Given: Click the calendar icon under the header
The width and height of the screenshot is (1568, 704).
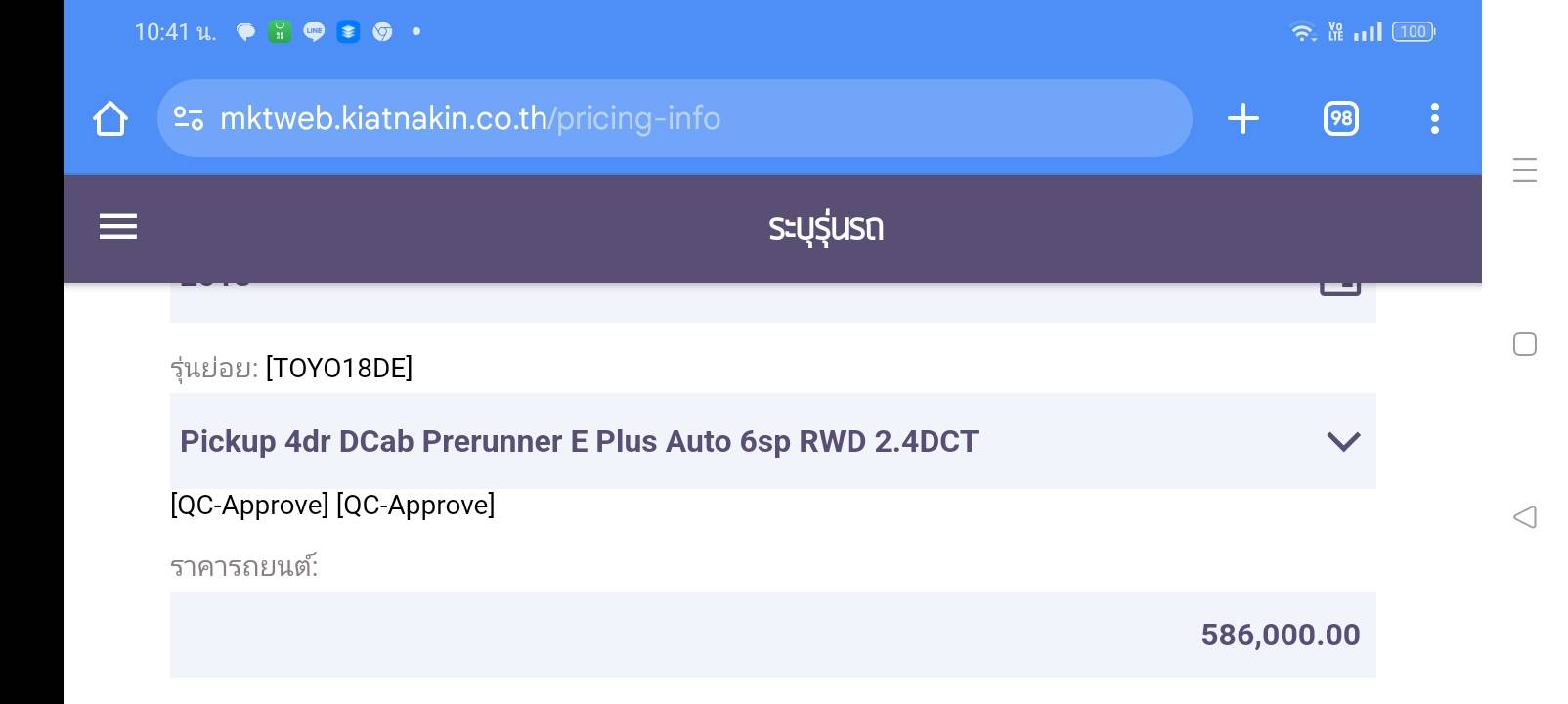Looking at the screenshot, I should click(1340, 286).
